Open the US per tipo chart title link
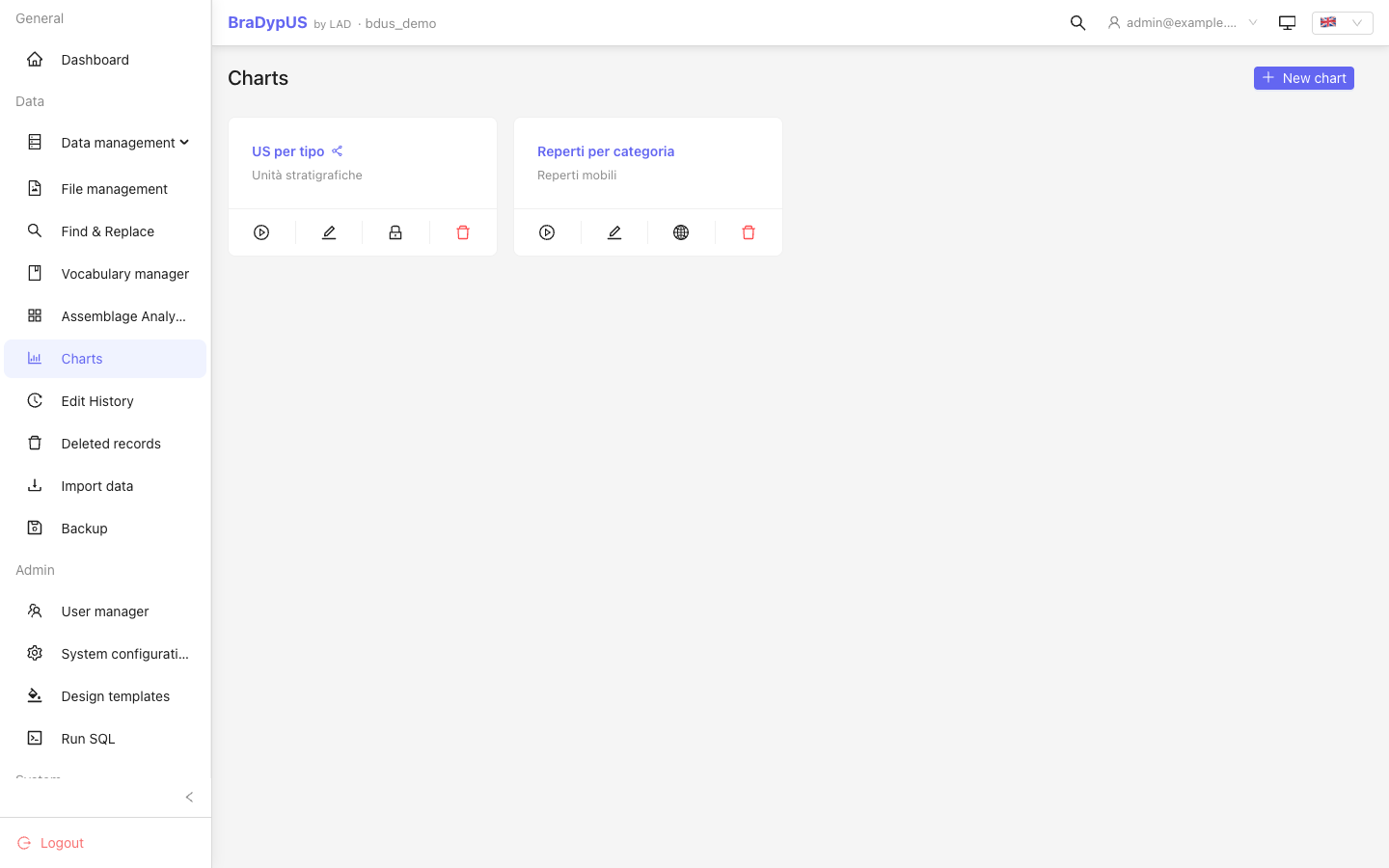1389x868 pixels. tap(288, 151)
